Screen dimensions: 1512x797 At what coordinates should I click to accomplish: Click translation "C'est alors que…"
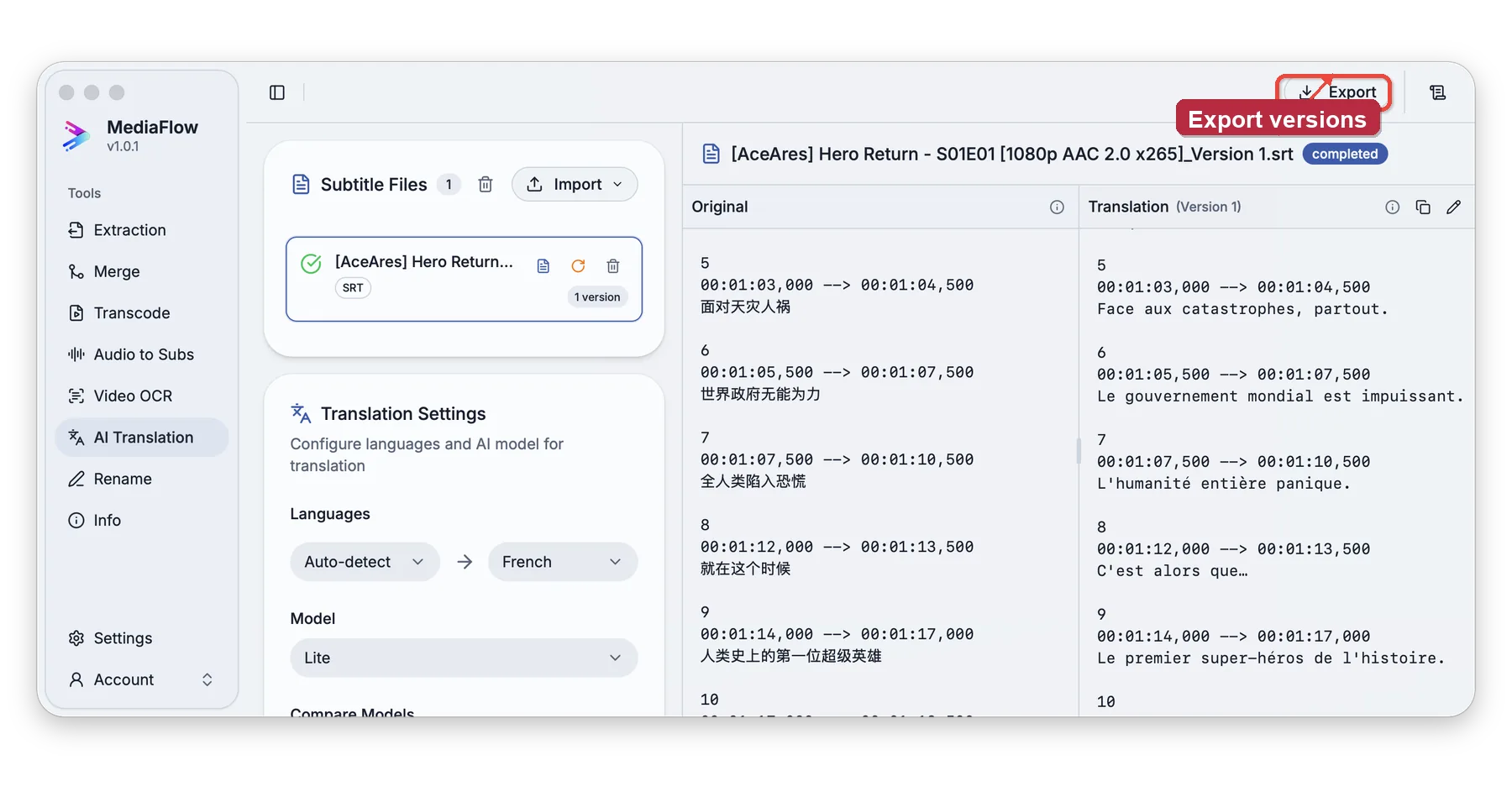pyautogui.click(x=1173, y=571)
